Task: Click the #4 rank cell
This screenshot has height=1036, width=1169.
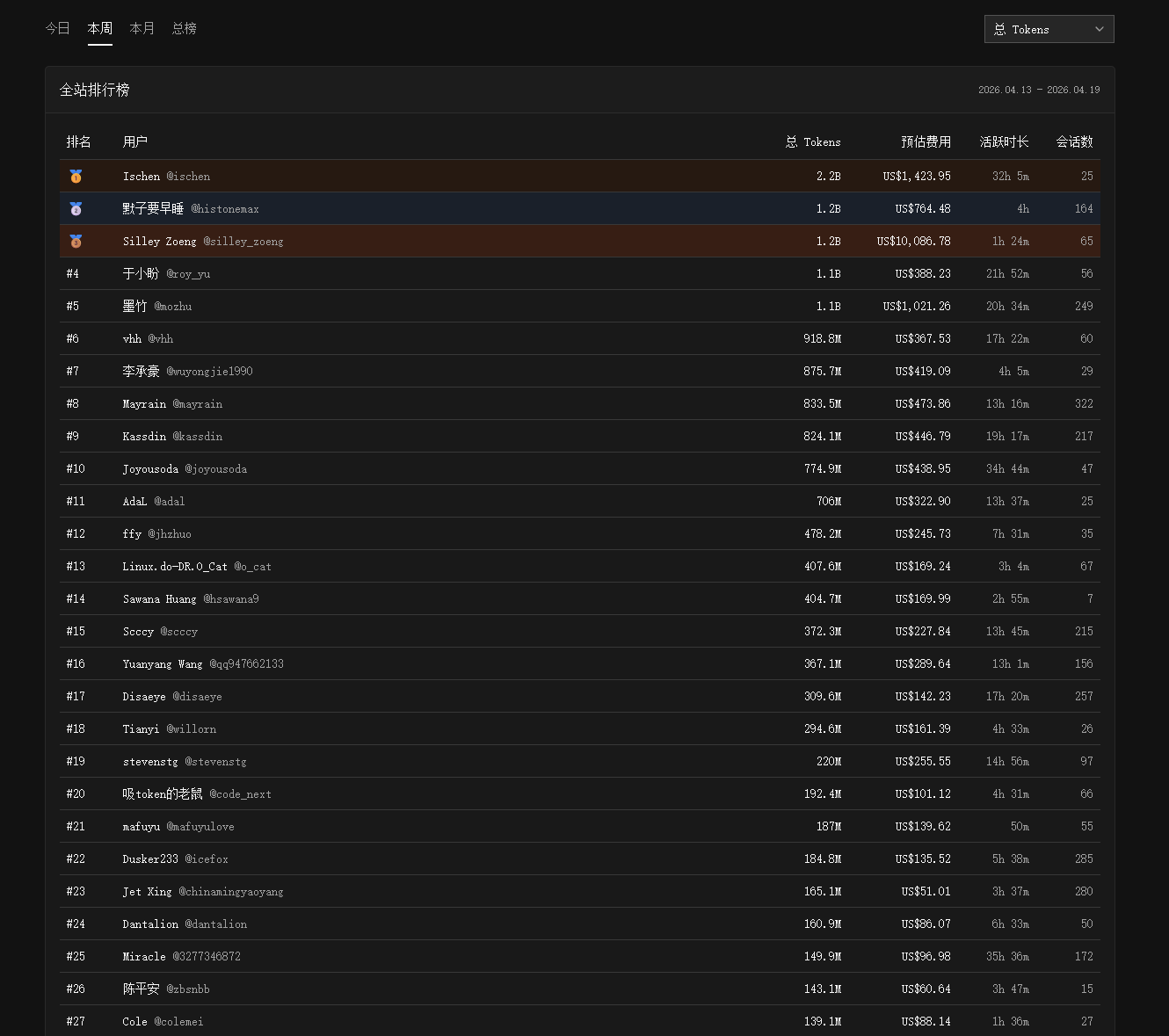Action: pos(72,274)
